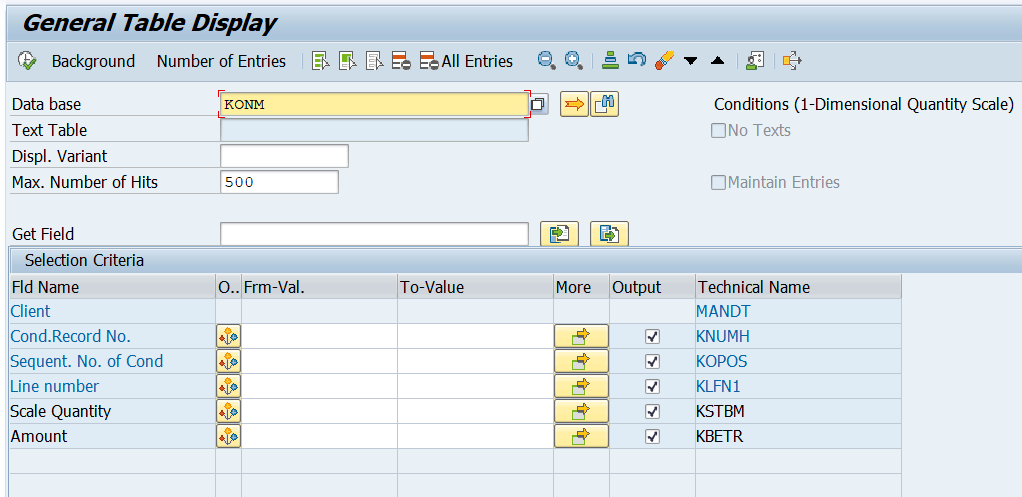The height and width of the screenshot is (497, 1022).
Task: Click Frm-Val. cell for Line number
Action: point(319,386)
